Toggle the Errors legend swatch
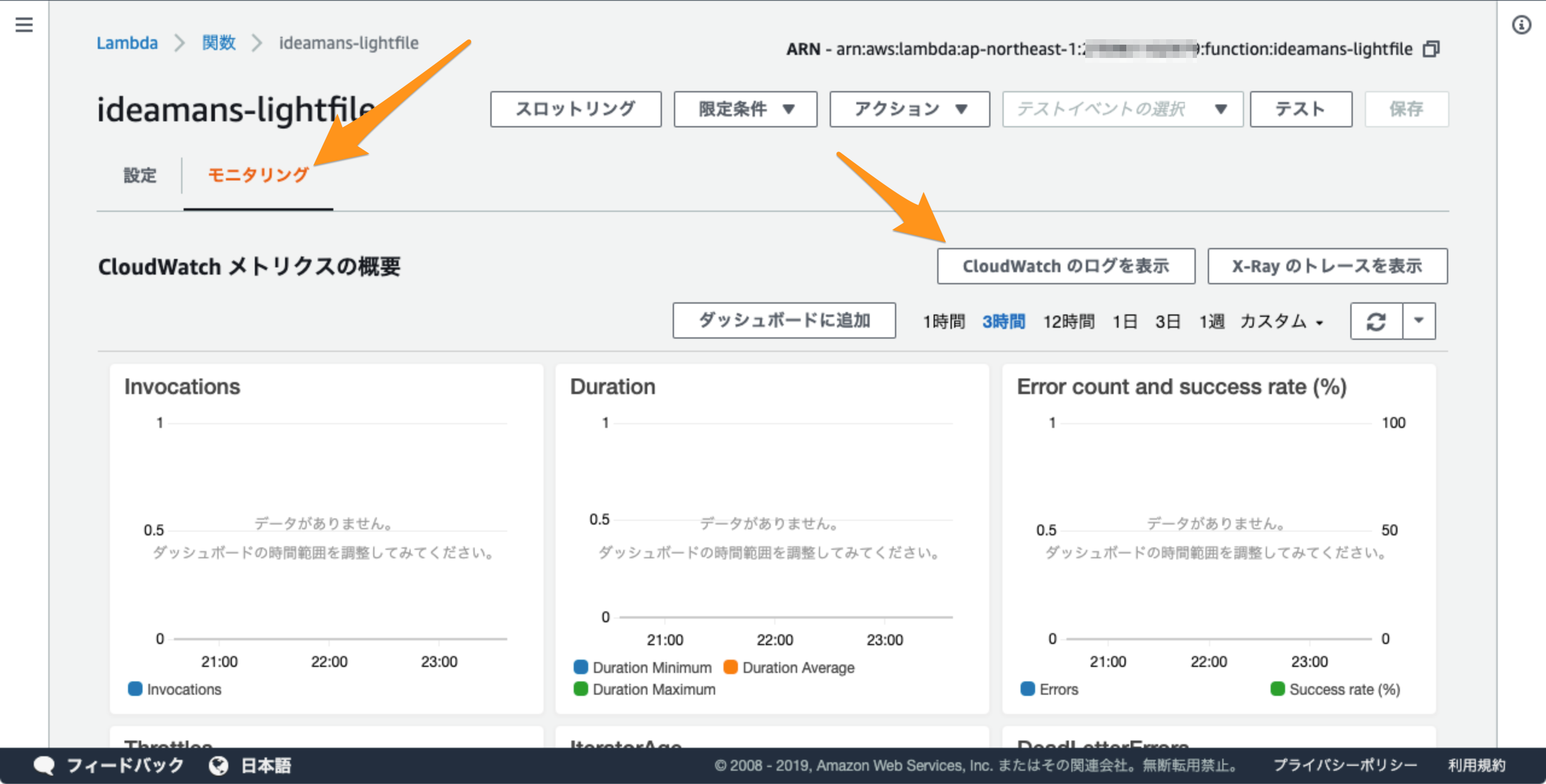The width and height of the screenshot is (1546, 784). [1028, 689]
